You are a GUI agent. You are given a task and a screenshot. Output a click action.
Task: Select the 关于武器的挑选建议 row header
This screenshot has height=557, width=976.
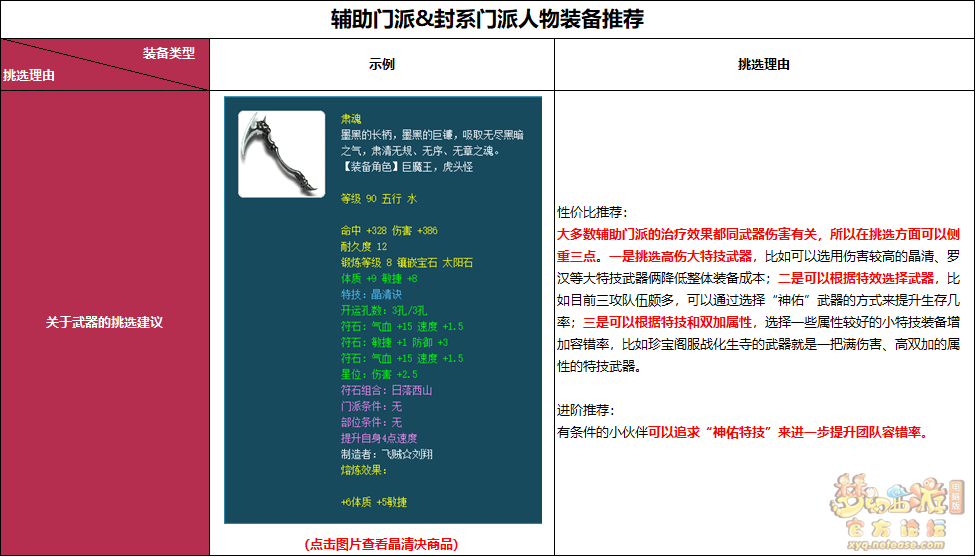(104, 322)
